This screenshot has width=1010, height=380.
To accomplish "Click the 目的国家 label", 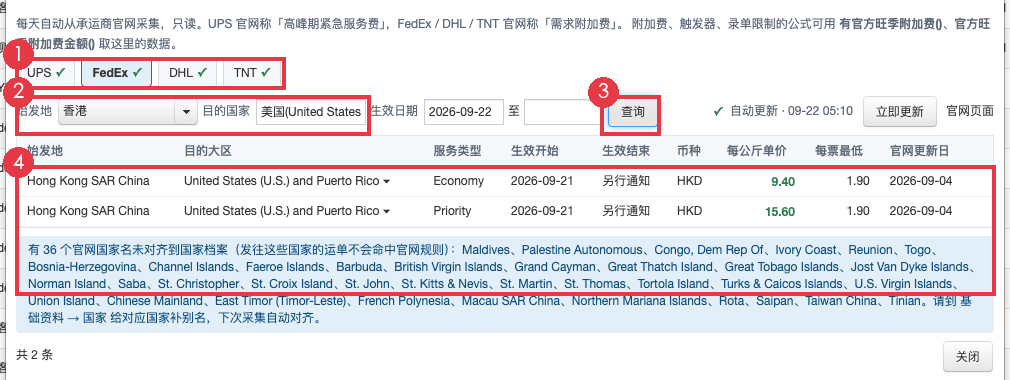I will (x=226, y=111).
